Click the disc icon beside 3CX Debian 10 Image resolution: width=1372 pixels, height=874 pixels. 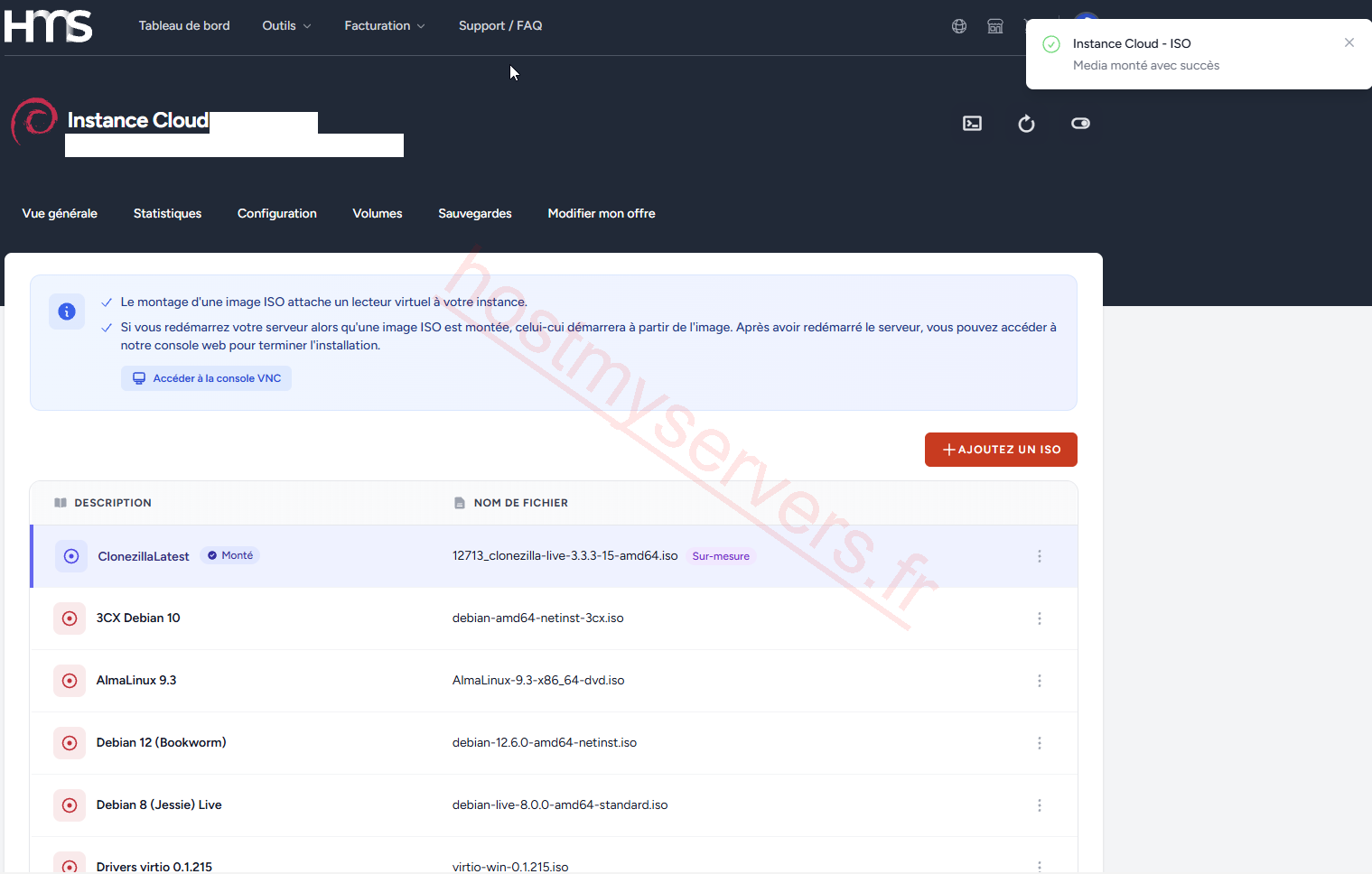click(x=70, y=618)
